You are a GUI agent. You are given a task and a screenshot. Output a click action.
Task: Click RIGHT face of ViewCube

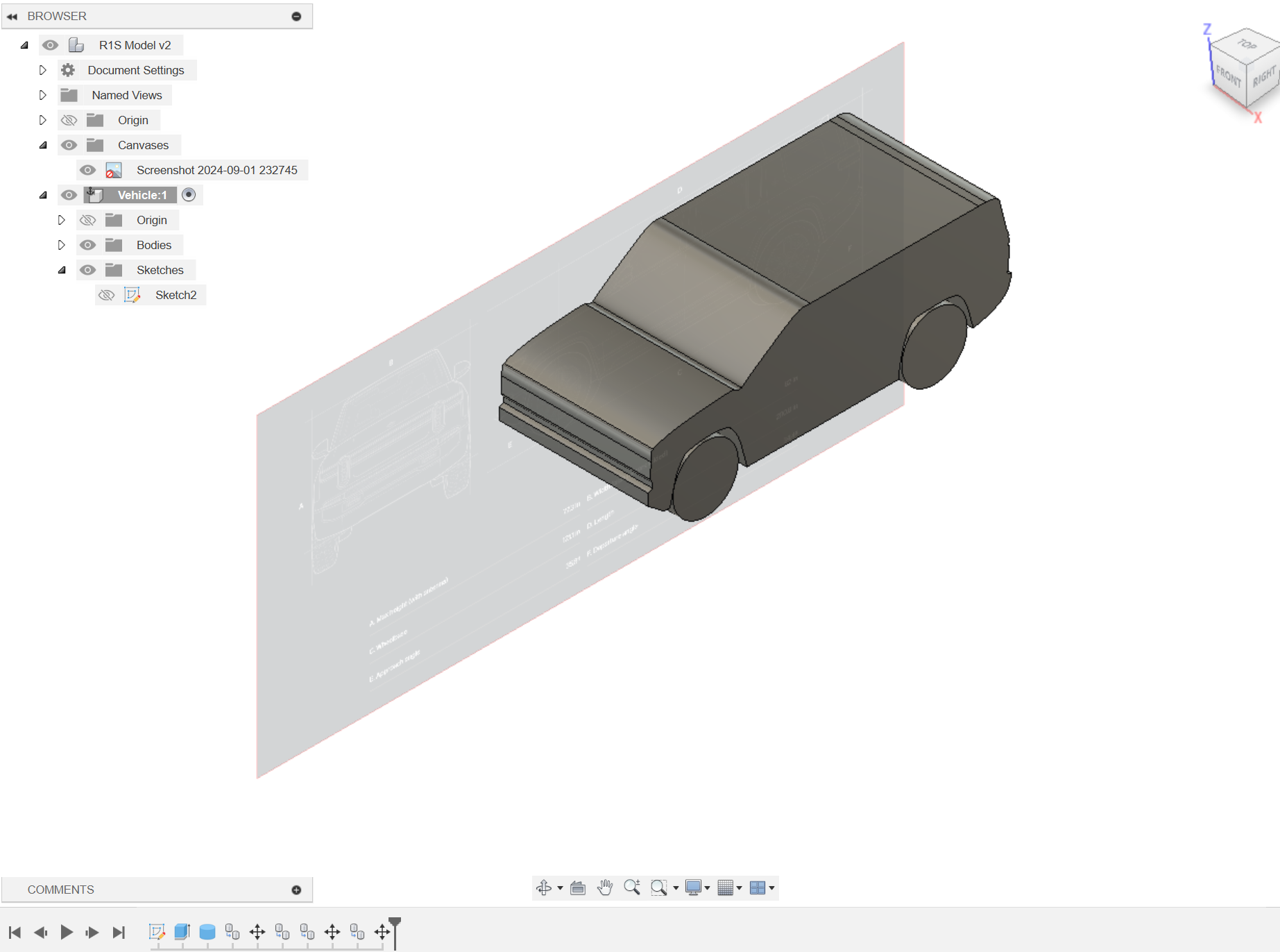point(1264,76)
